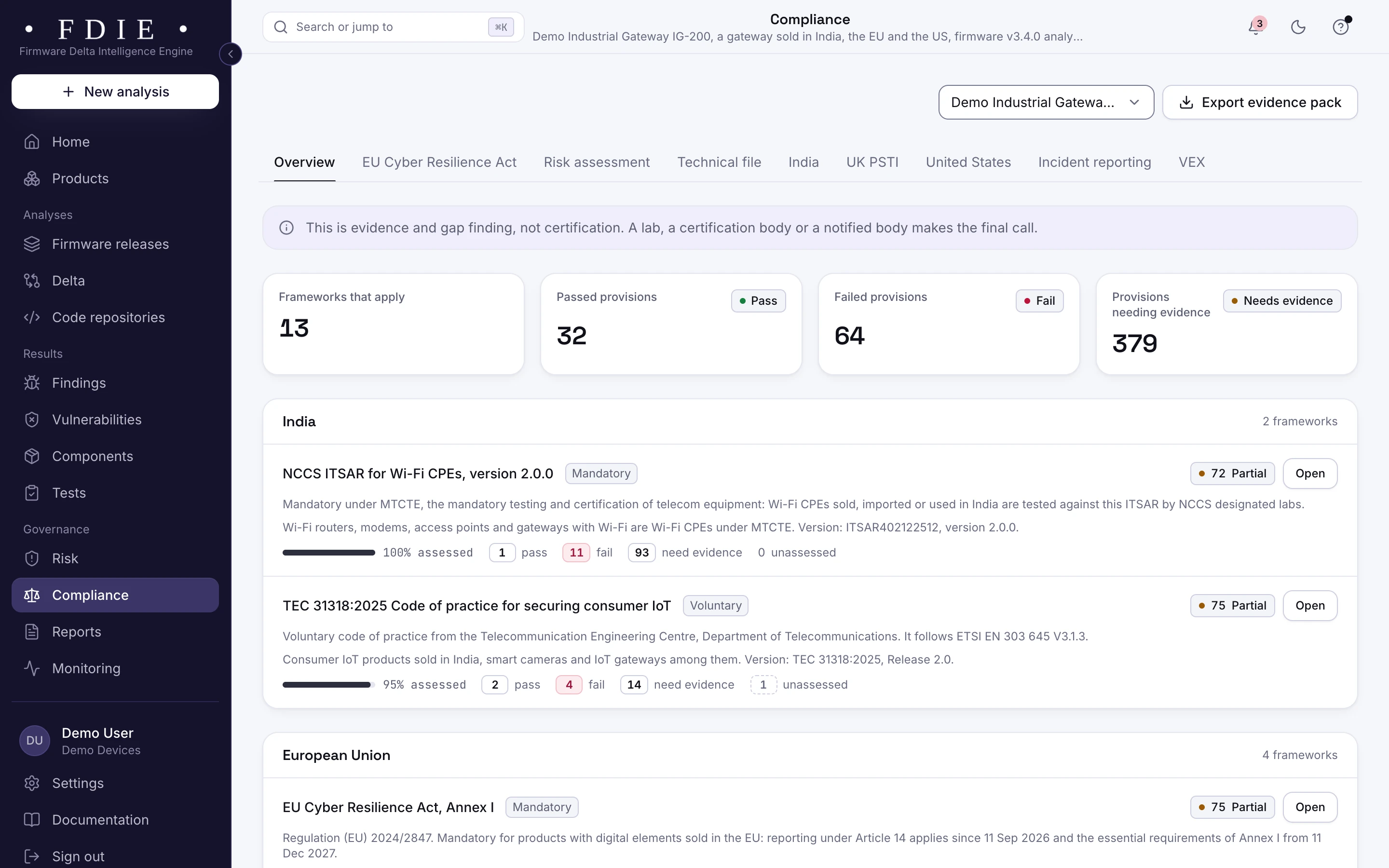Switch to EU Cyber Resilience Act tab
This screenshot has width=1389, height=868.
[439, 163]
